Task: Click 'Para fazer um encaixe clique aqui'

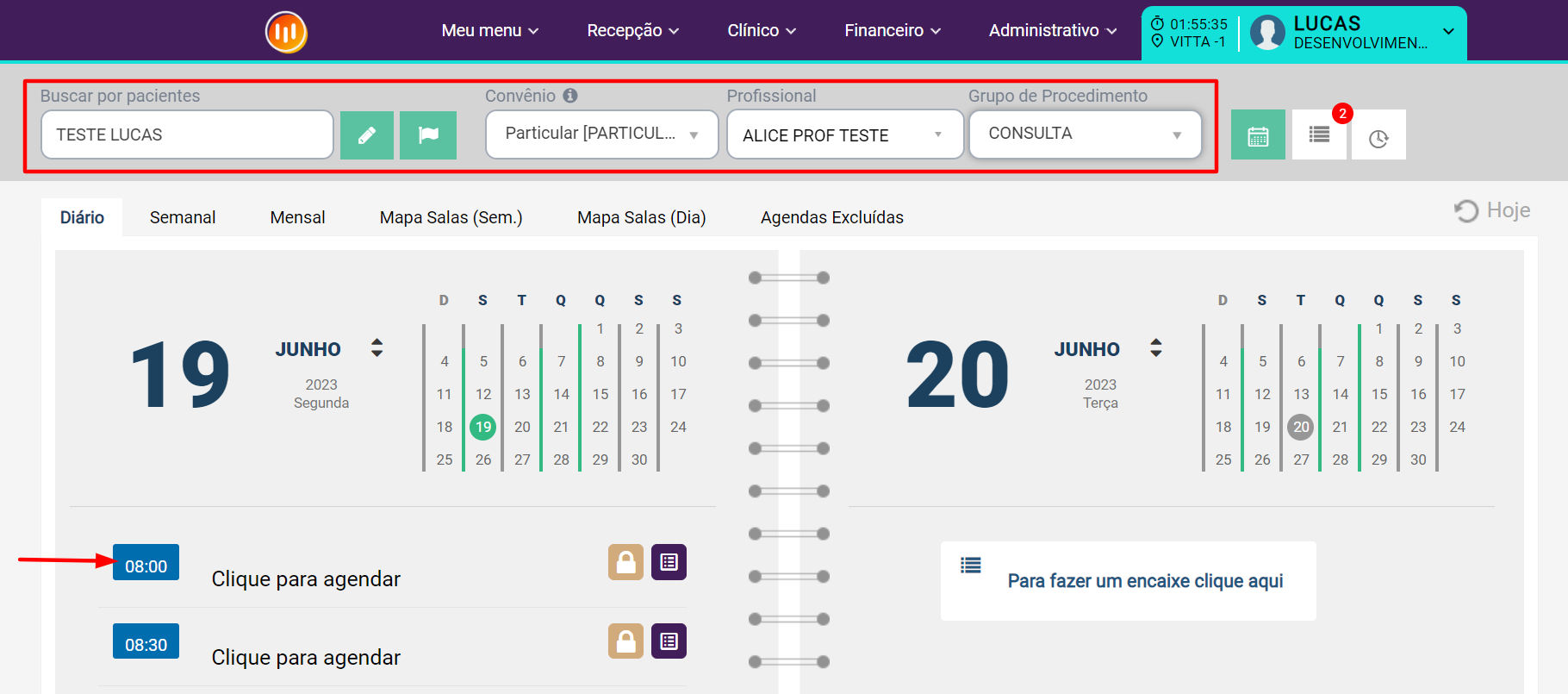Action: point(1145,581)
